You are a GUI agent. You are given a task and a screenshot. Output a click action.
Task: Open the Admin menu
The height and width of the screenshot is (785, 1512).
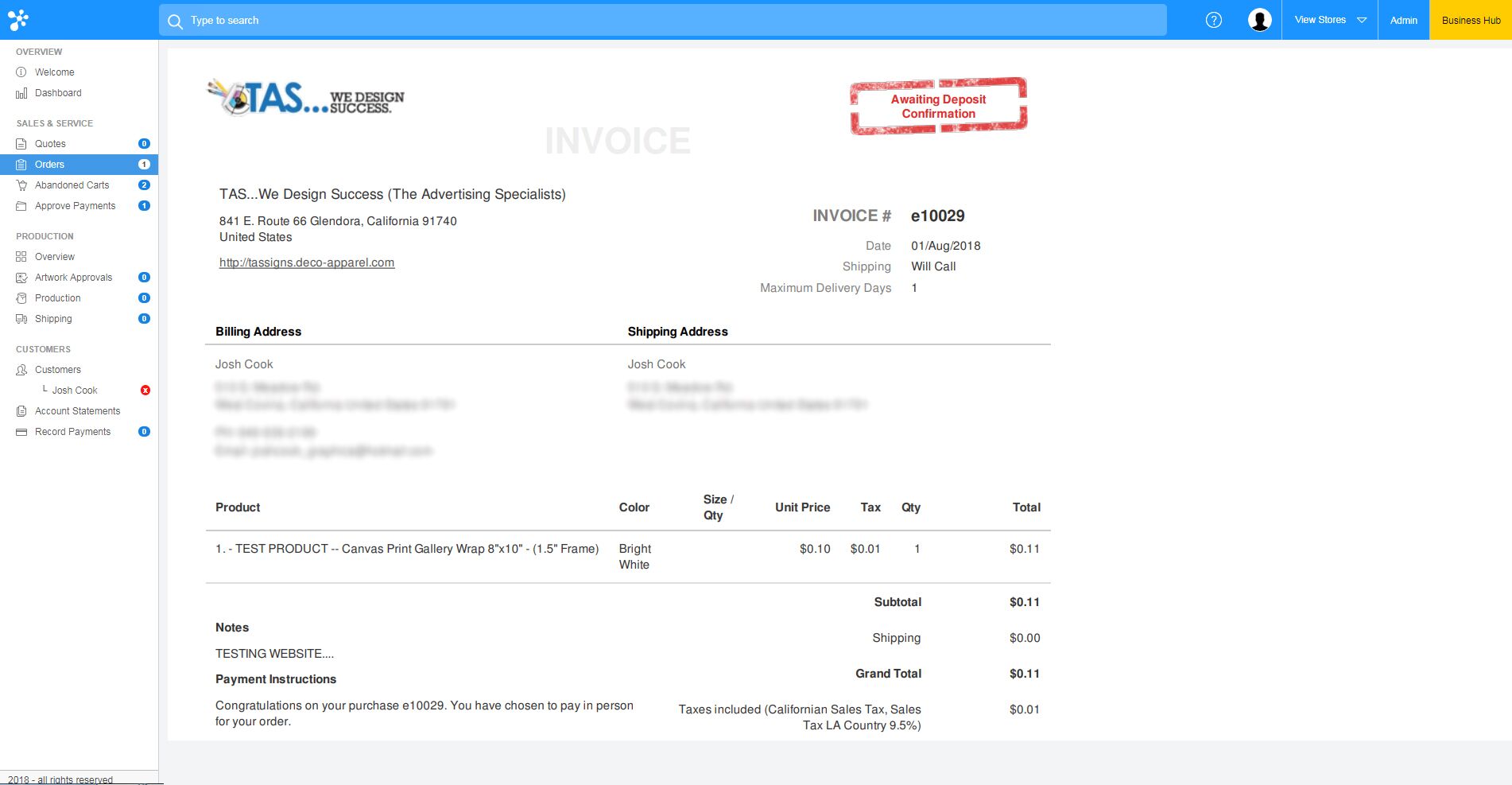coord(1403,20)
